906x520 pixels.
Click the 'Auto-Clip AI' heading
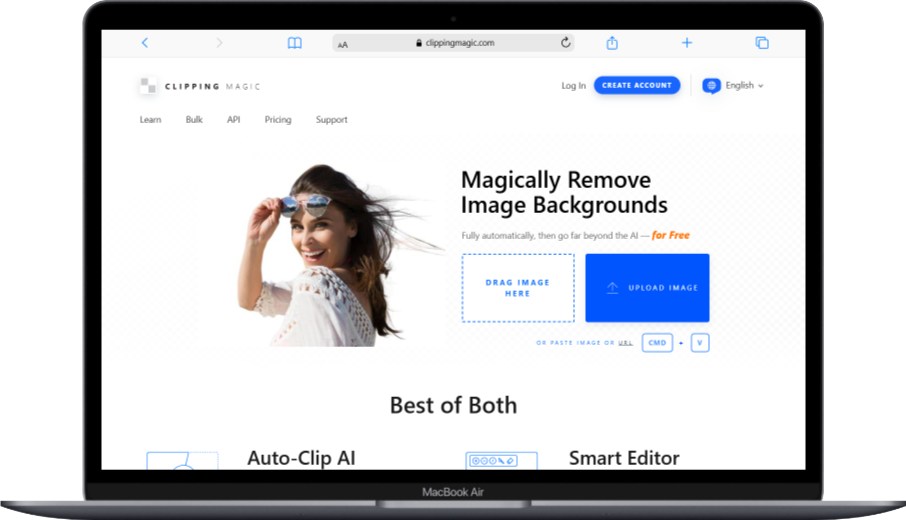(301, 458)
